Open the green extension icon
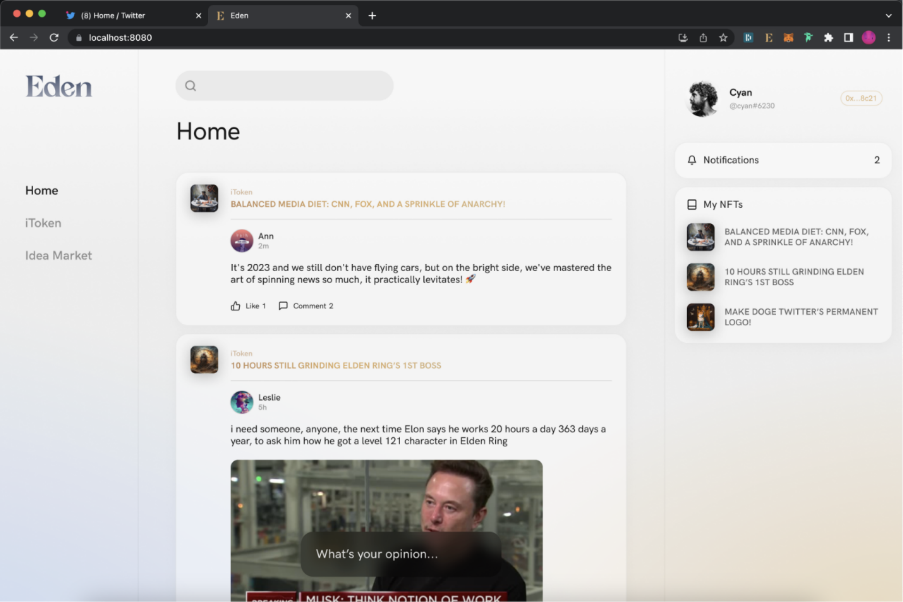This screenshot has height=602, width=903. pos(809,38)
